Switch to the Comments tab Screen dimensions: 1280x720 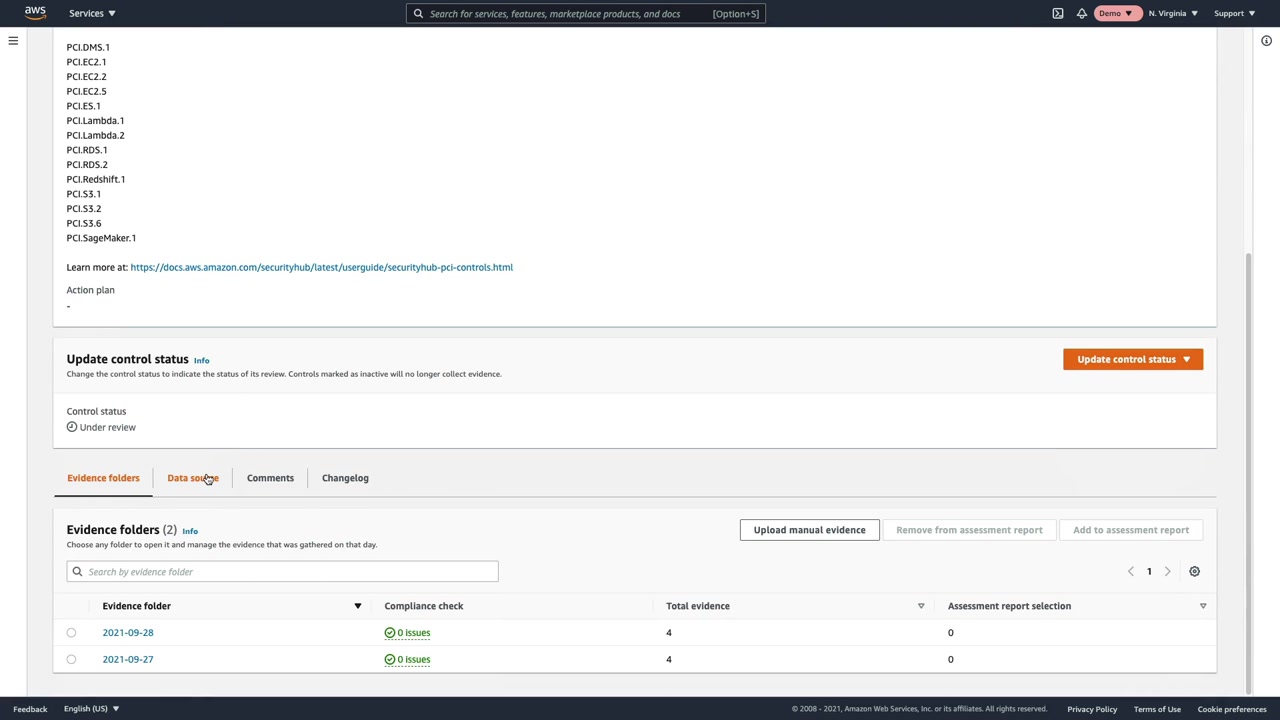click(270, 478)
